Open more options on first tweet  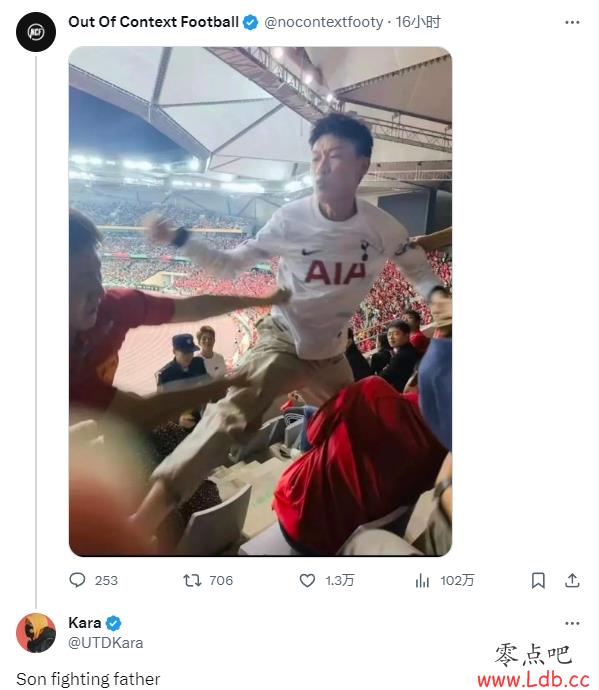(x=572, y=22)
